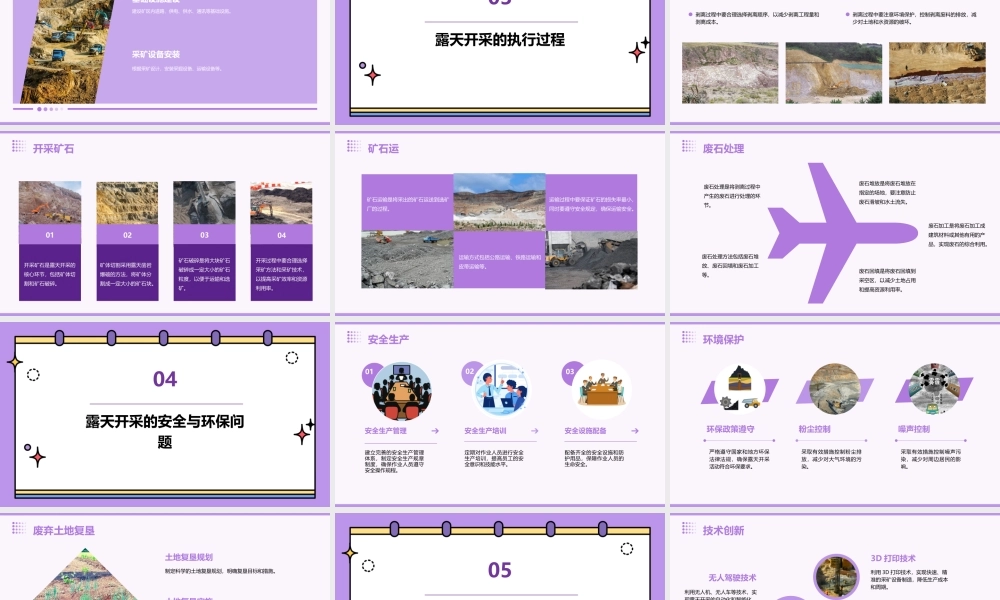Click the dotted grid icon beside 废石处理

[688, 147]
